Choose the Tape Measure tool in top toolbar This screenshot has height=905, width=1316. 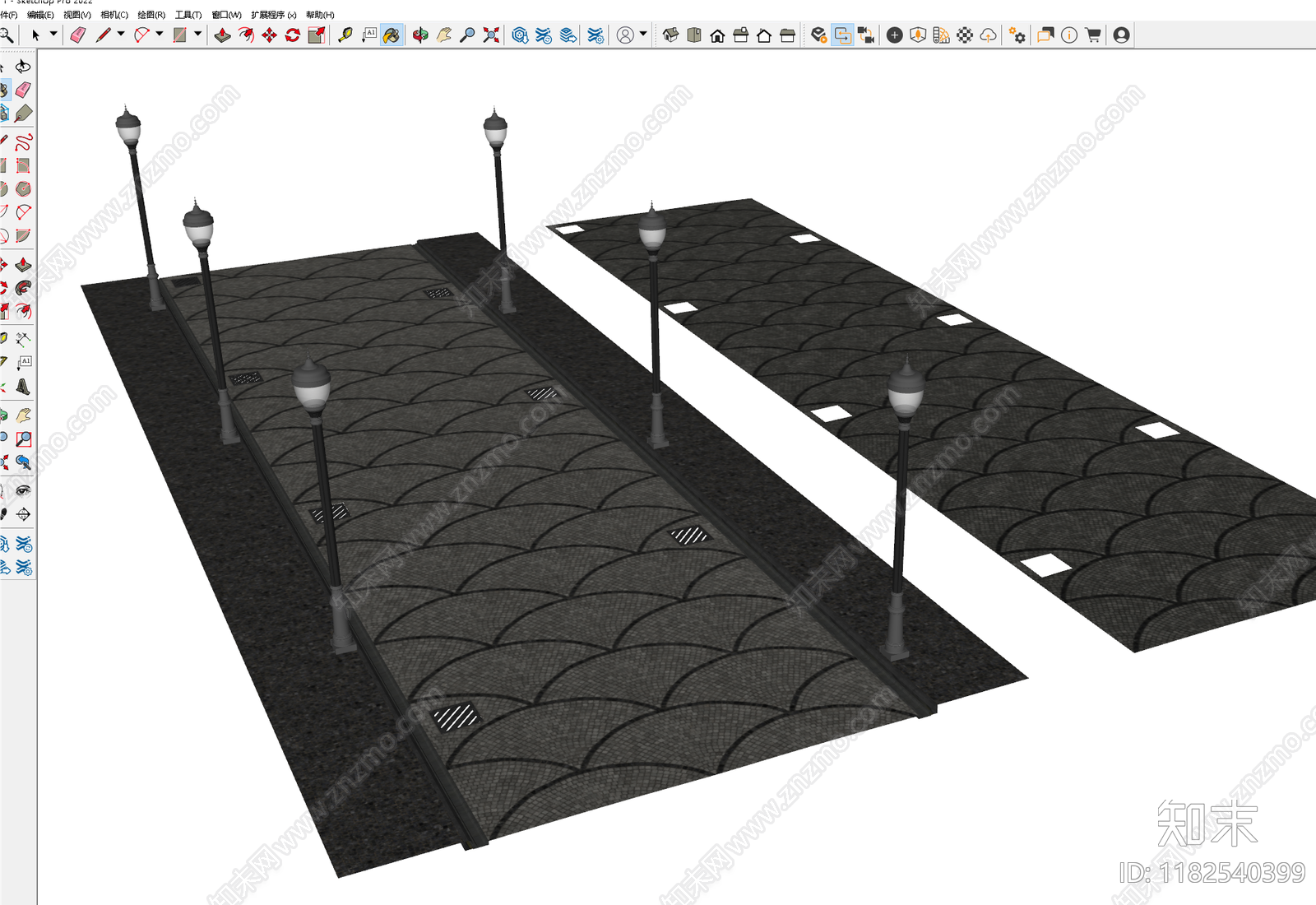pos(345,35)
